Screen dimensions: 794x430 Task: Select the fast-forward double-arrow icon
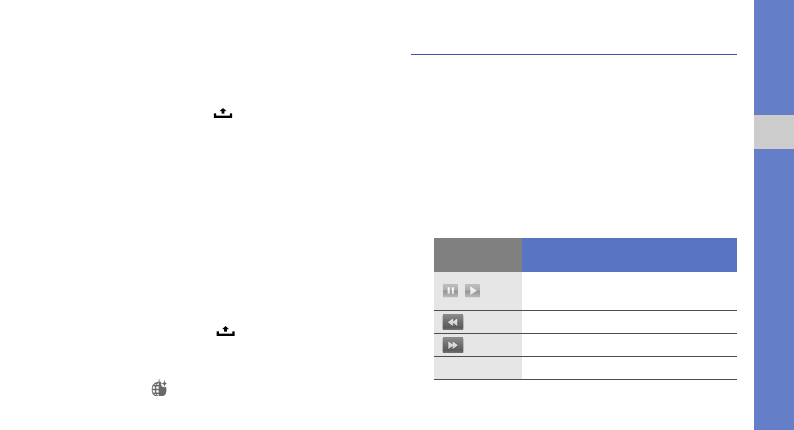coord(453,345)
